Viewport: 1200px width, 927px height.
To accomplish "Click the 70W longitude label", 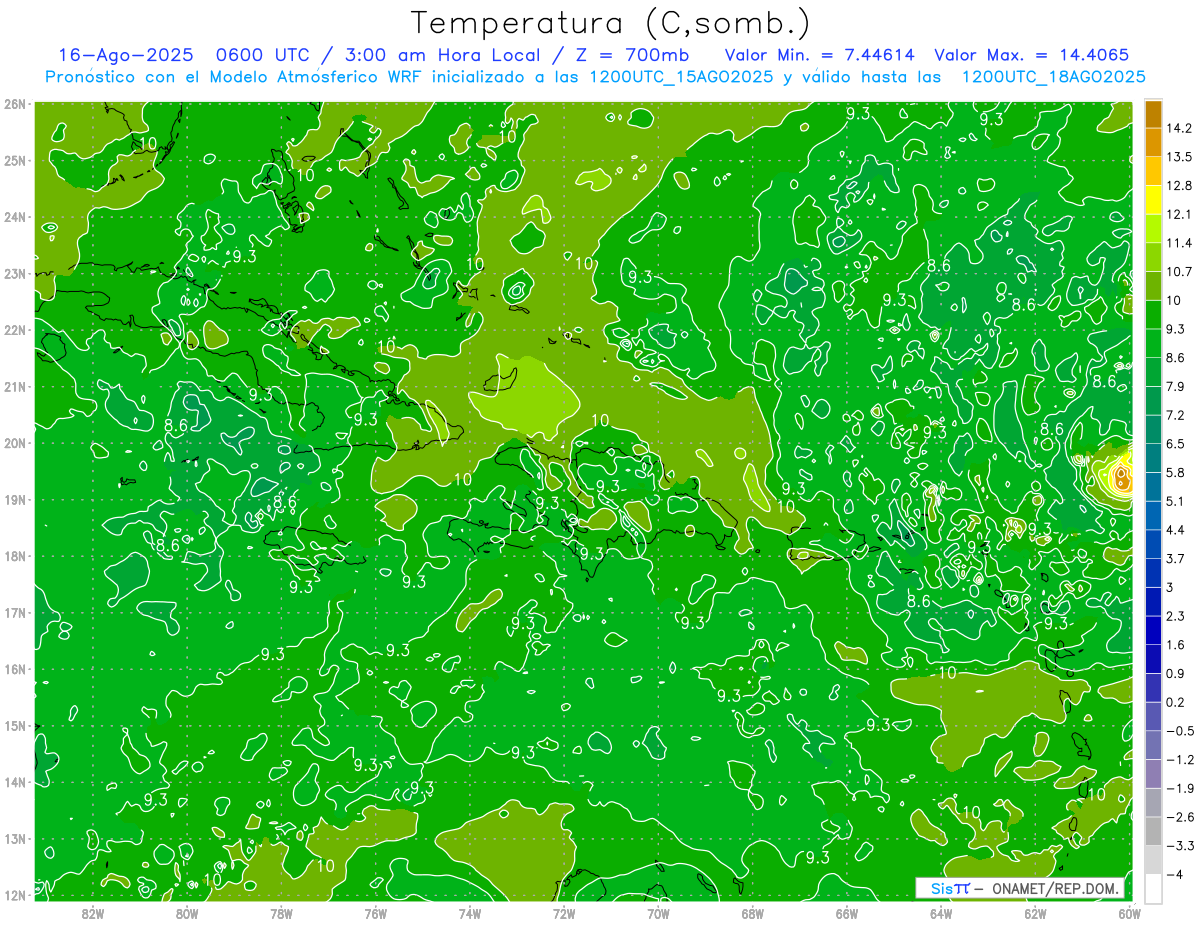I will click(x=658, y=913).
